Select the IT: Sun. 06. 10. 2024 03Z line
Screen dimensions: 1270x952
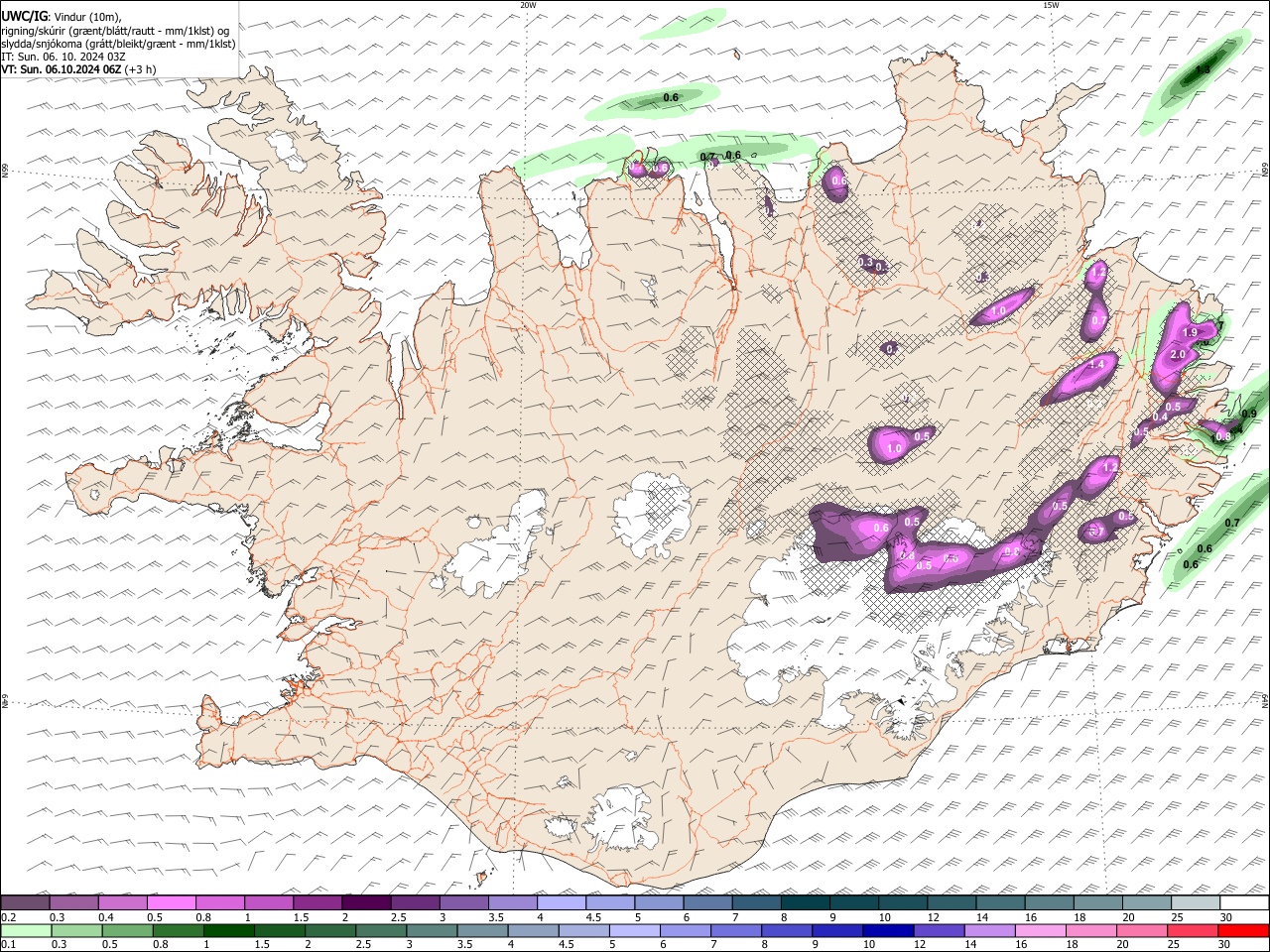tap(63, 57)
